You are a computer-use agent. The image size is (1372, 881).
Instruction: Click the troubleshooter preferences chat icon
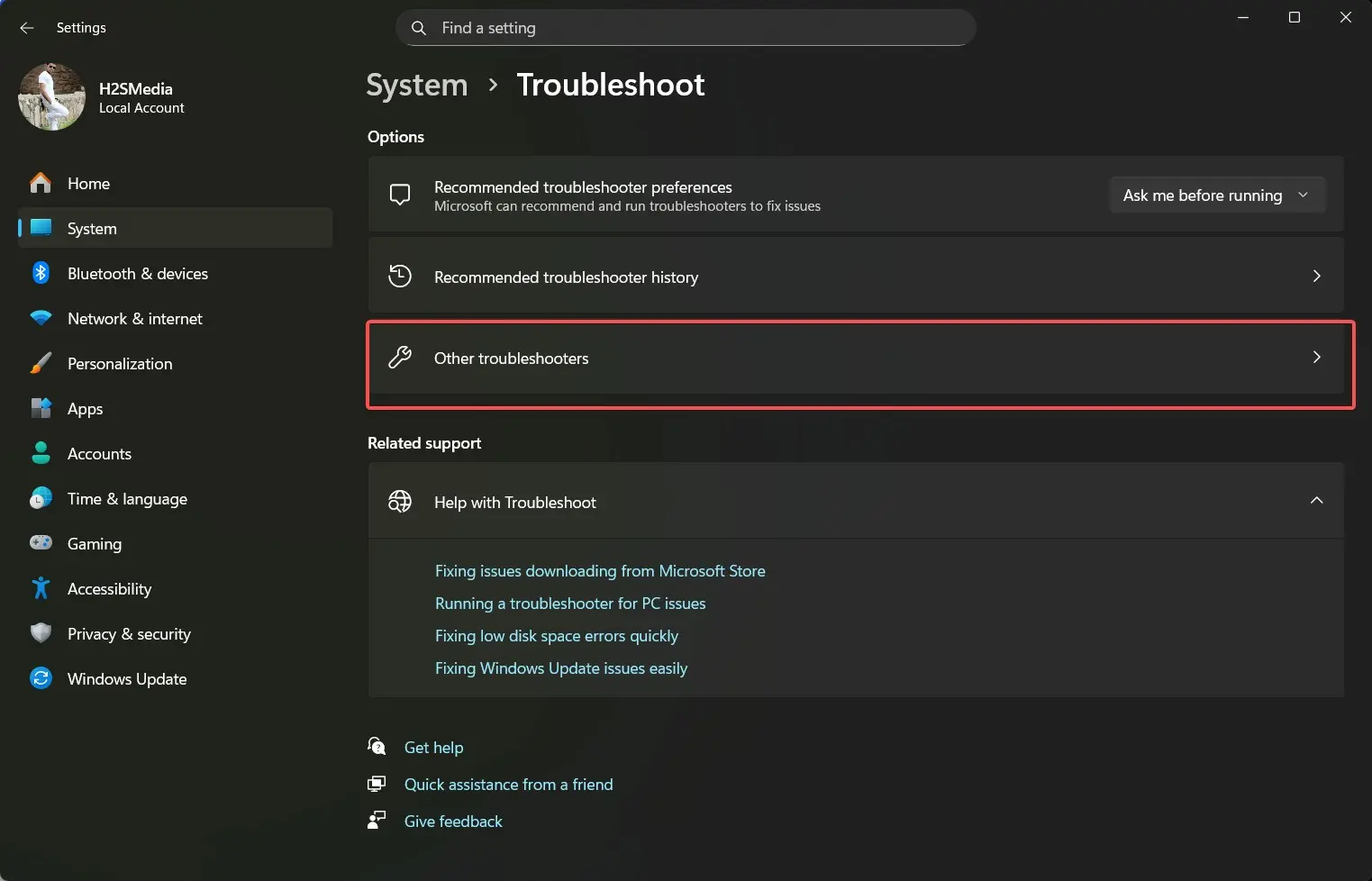(400, 195)
